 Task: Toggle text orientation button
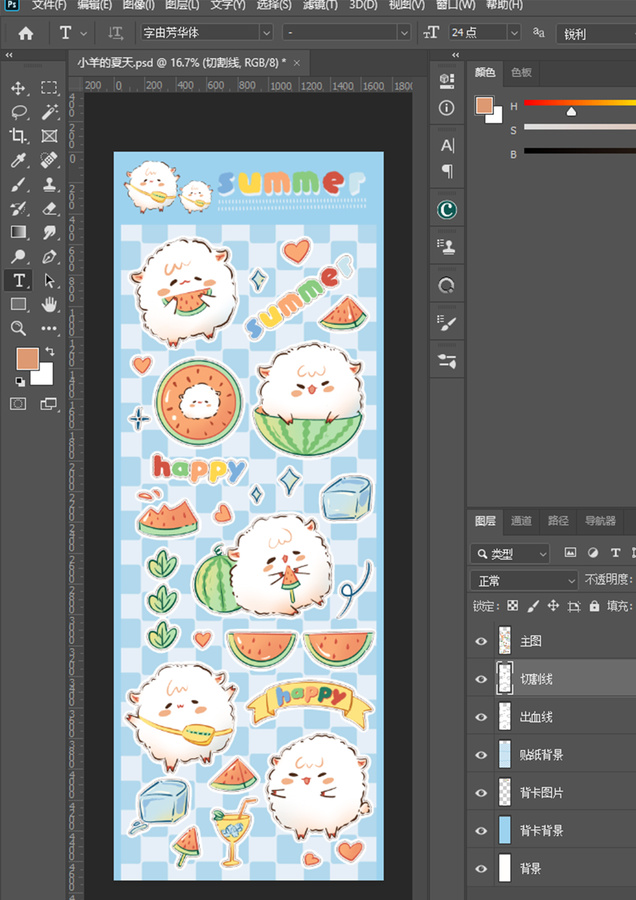coord(115,33)
